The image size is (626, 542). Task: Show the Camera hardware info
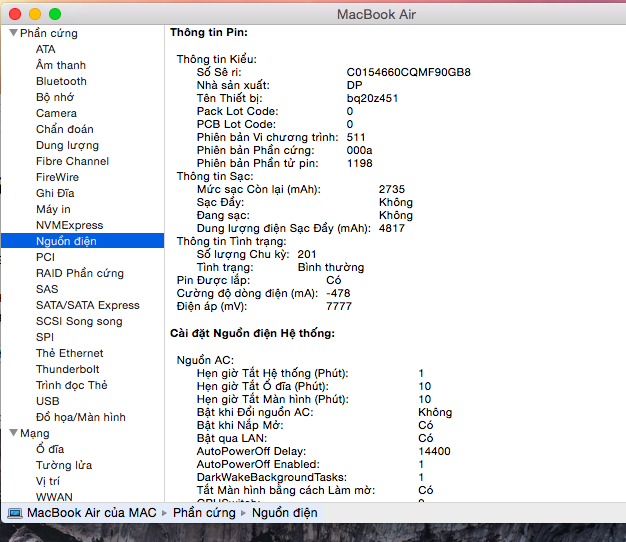tap(56, 113)
